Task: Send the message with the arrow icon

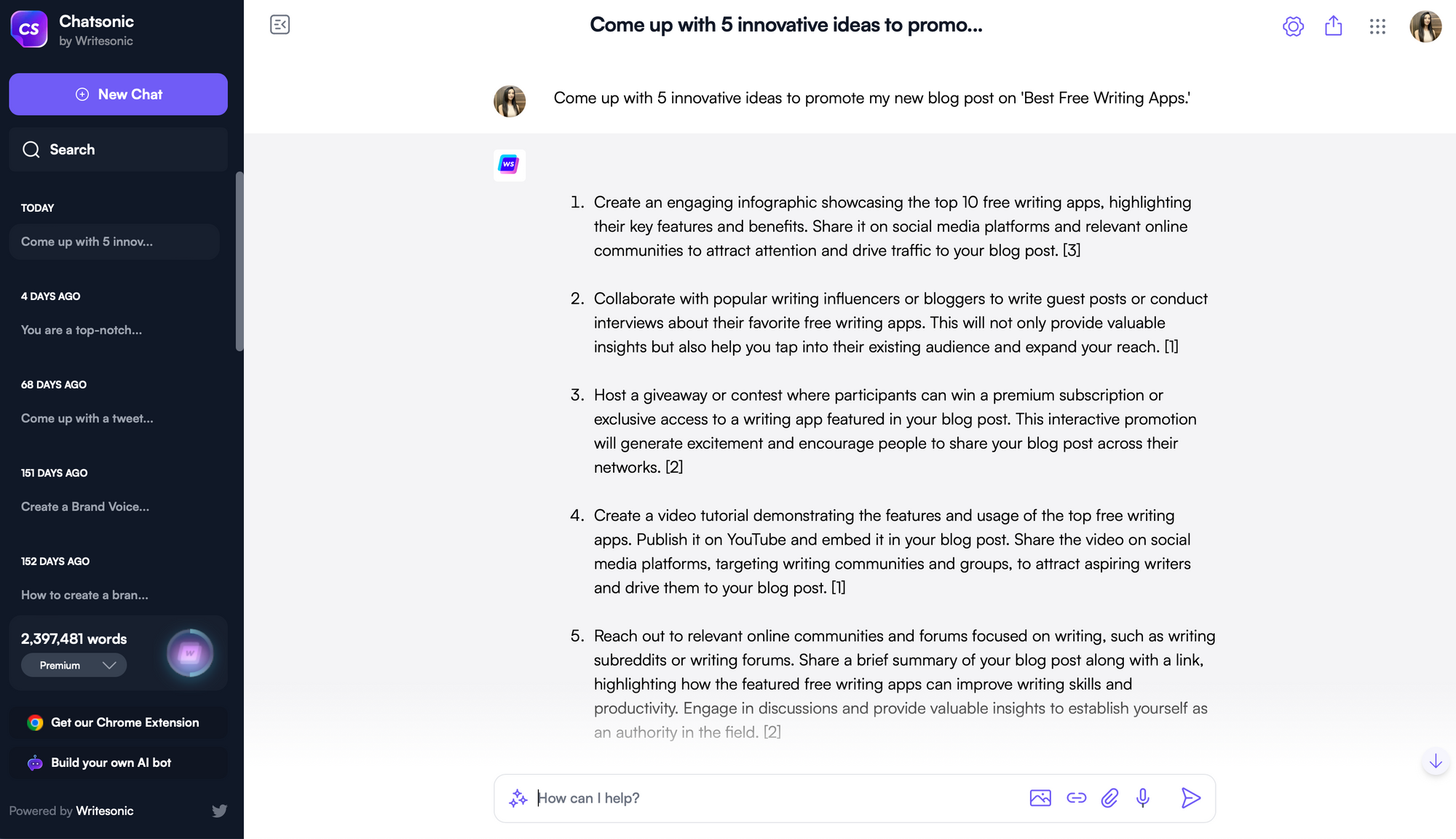Action: (1191, 798)
